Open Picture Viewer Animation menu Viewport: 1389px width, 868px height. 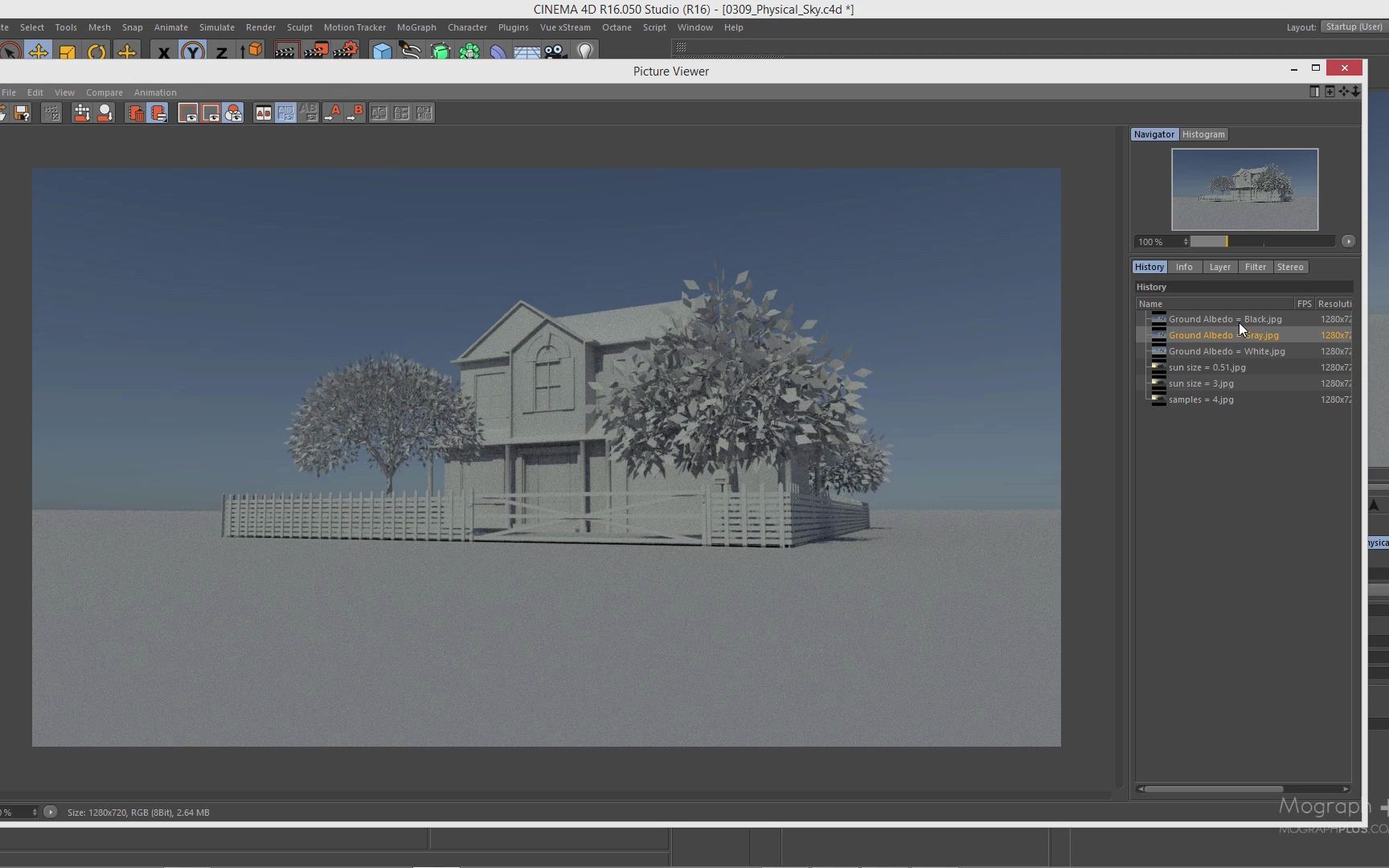click(x=155, y=92)
